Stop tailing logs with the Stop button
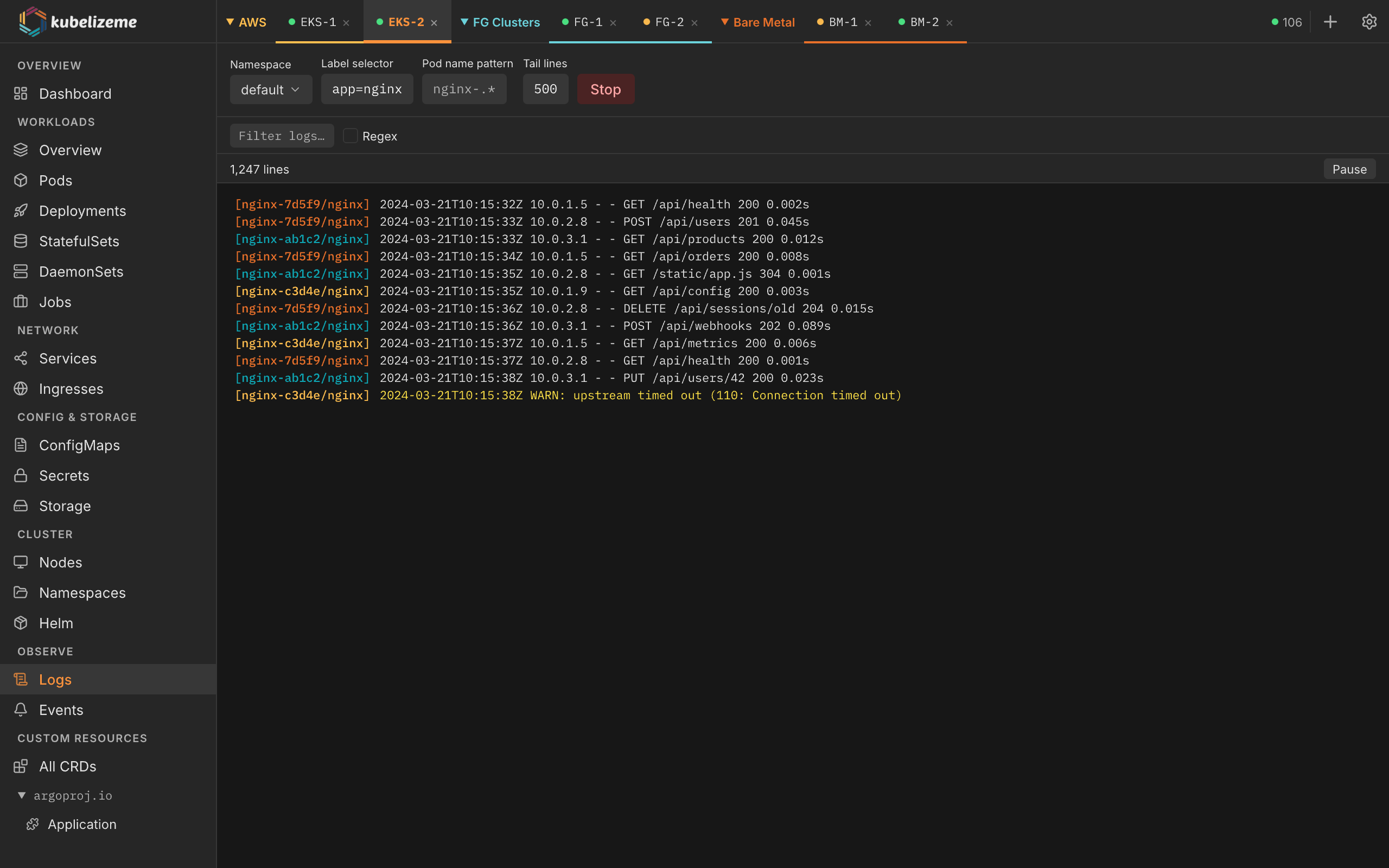Image resolution: width=1389 pixels, height=868 pixels. pyautogui.click(x=605, y=89)
